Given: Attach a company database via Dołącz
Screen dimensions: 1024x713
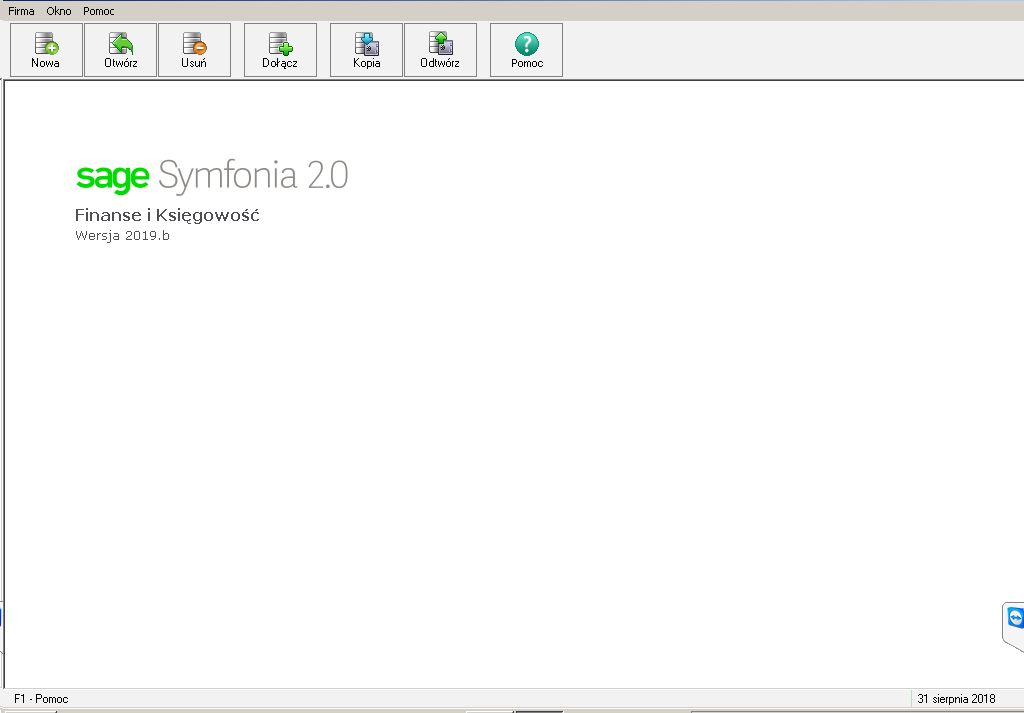Looking at the screenshot, I should (x=280, y=50).
